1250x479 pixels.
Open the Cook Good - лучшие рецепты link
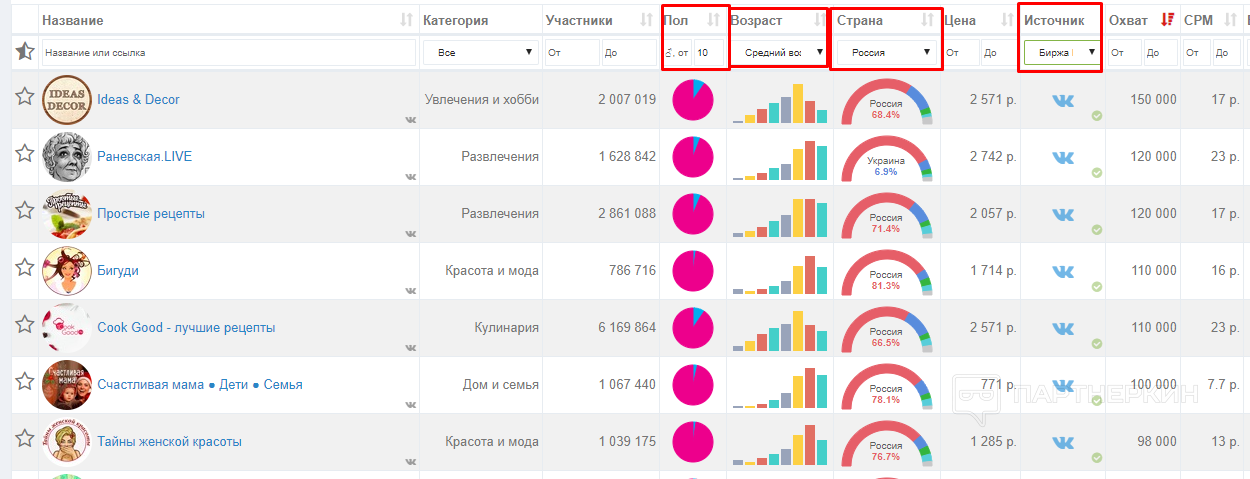coord(186,328)
